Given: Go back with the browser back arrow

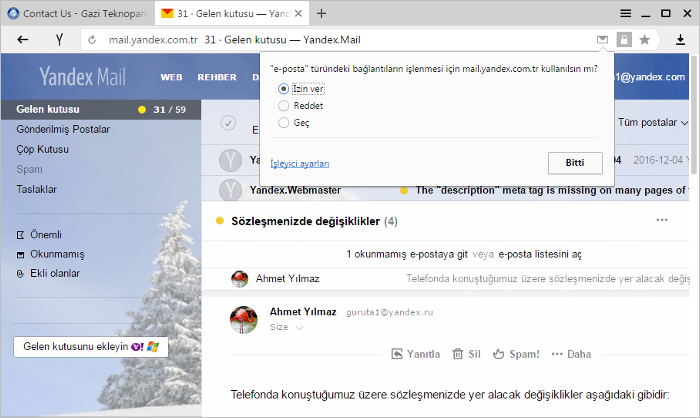Looking at the screenshot, I should click(23, 40).
